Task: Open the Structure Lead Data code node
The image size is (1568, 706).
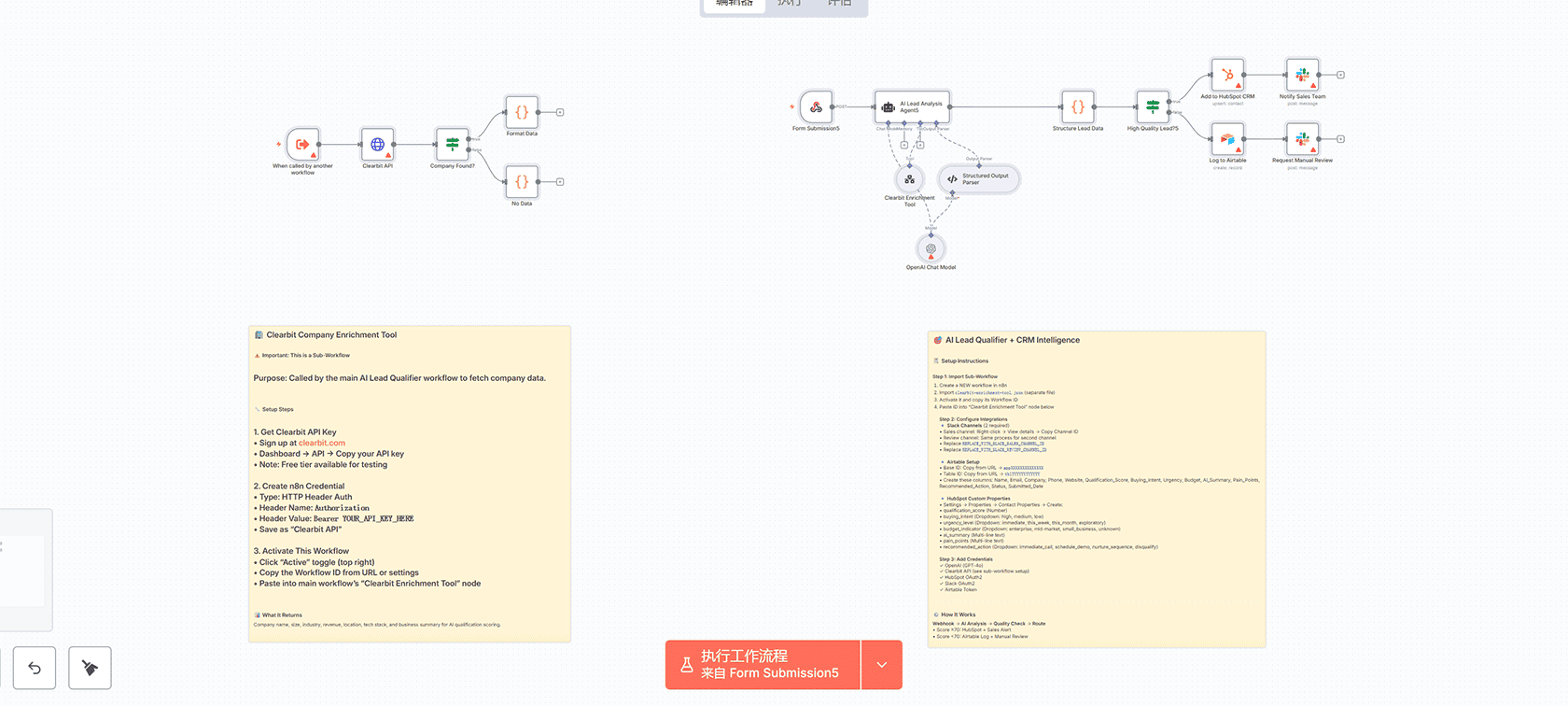Action: 1077,107
